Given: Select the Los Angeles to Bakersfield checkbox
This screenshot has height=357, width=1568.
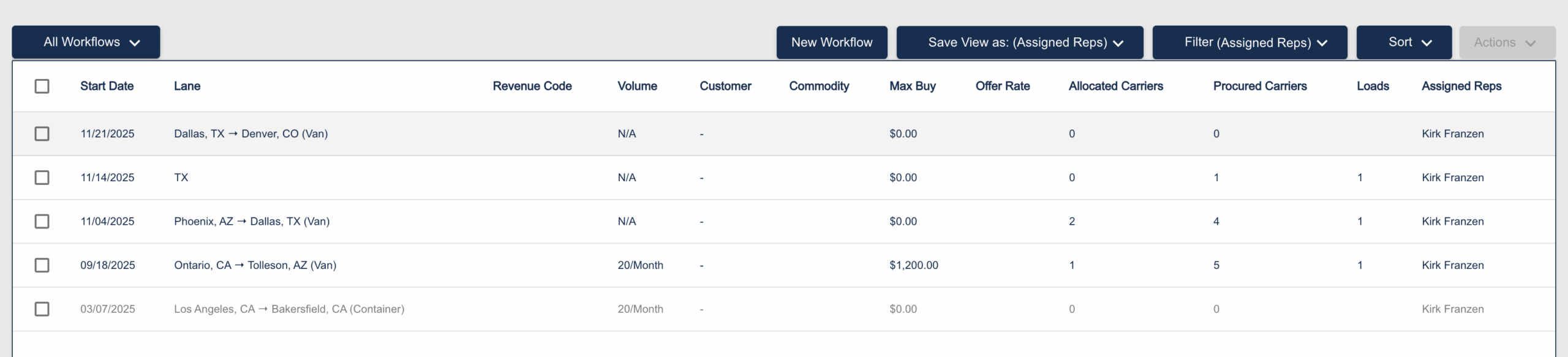Looking at the screenshot, I should point(42,309).
